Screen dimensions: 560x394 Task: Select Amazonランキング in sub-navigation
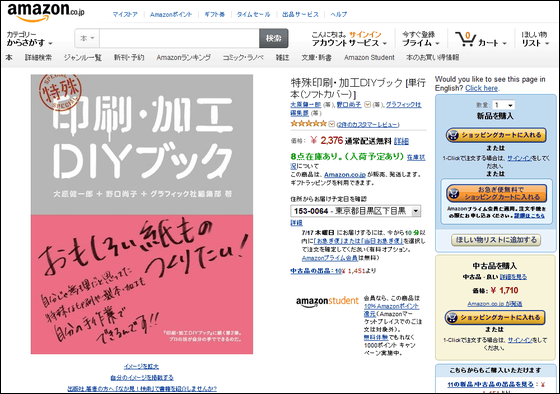pos(184,57)
